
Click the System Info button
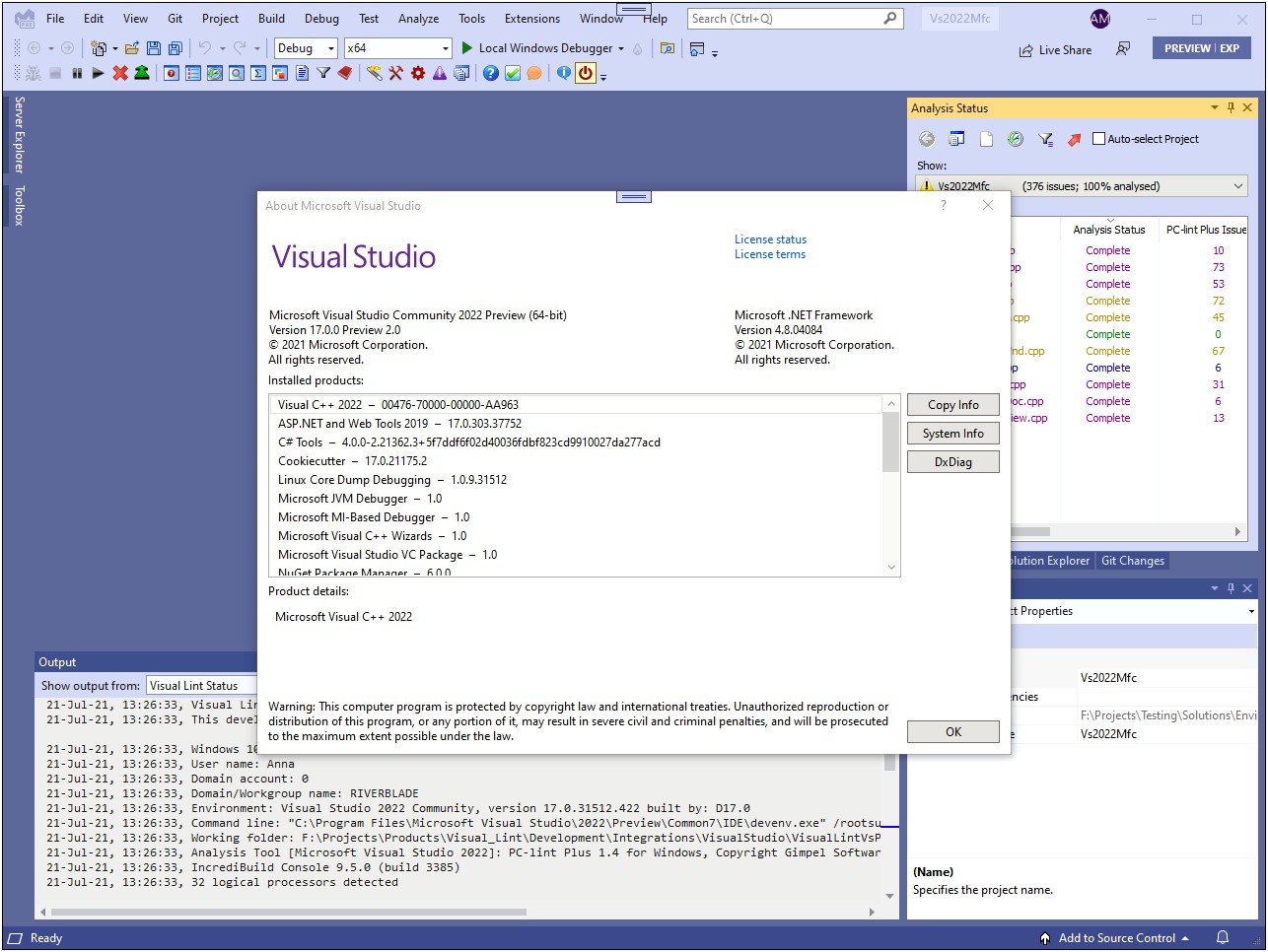point(953,434)
